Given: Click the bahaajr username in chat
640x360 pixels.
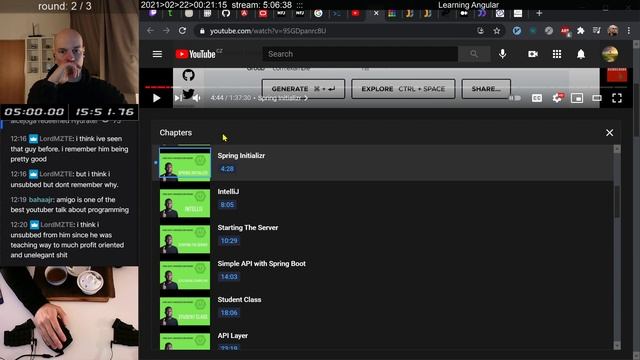Looking at the screenshot, I should (41, 200).
